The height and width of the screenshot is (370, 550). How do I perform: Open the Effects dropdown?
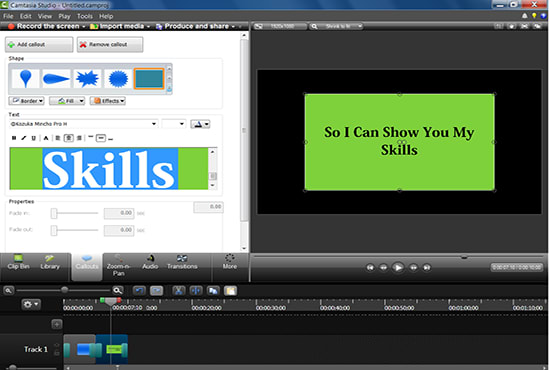pyautogui.click(x=108, y=101)
